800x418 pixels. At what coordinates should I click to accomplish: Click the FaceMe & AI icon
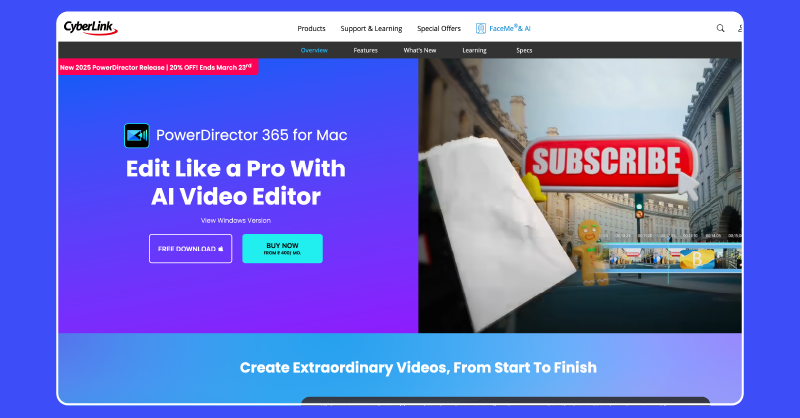481,28
